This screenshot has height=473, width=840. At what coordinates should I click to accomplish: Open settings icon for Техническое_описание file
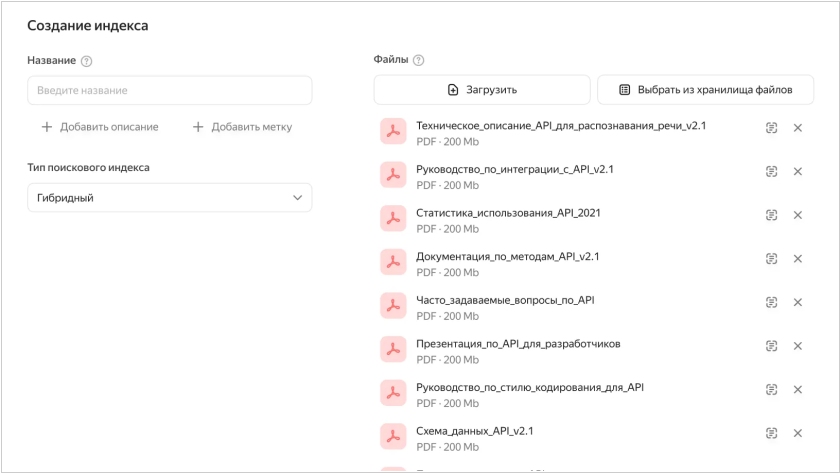click(771, 128)
